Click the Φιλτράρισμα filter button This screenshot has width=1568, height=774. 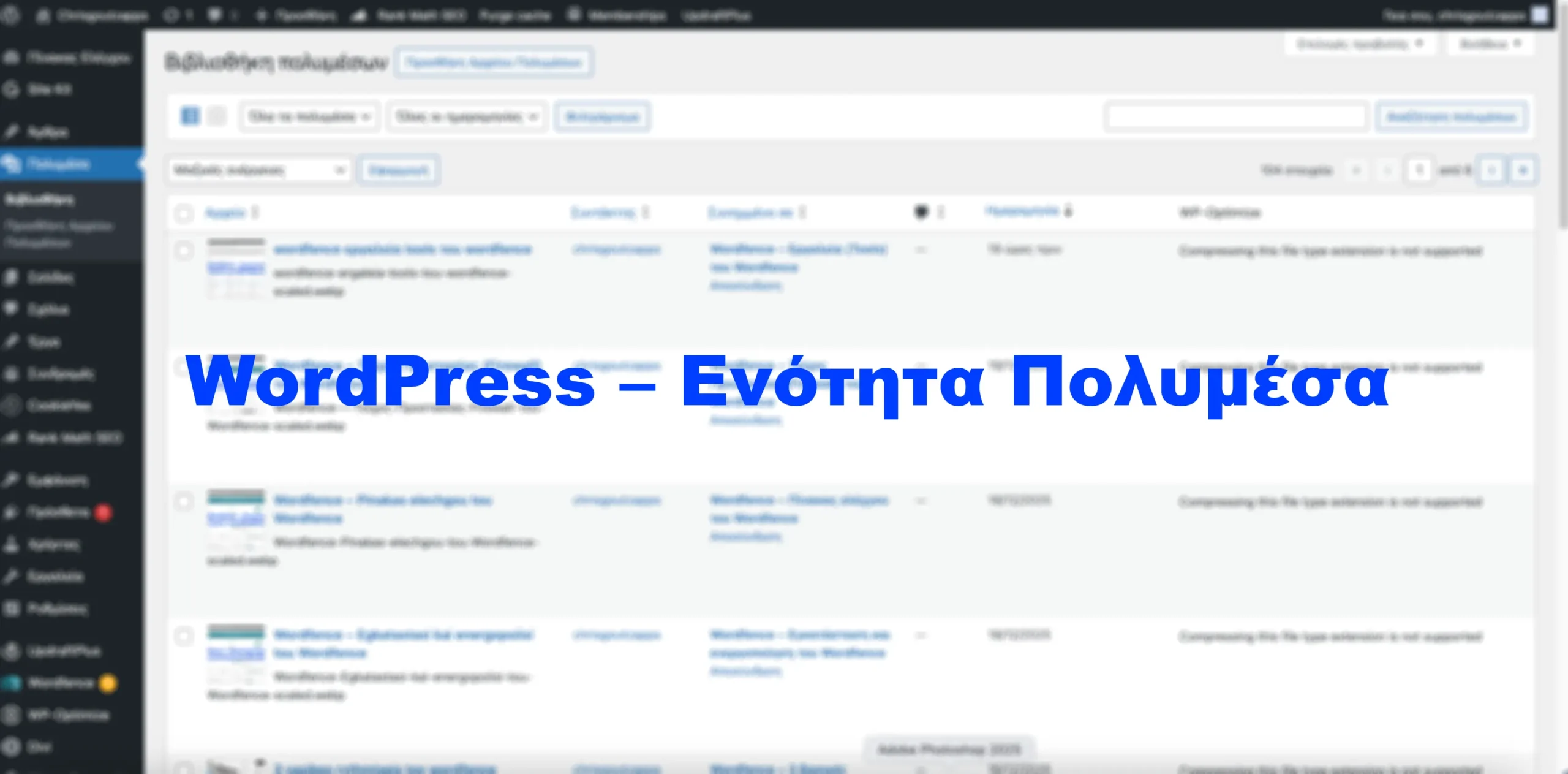602,116
